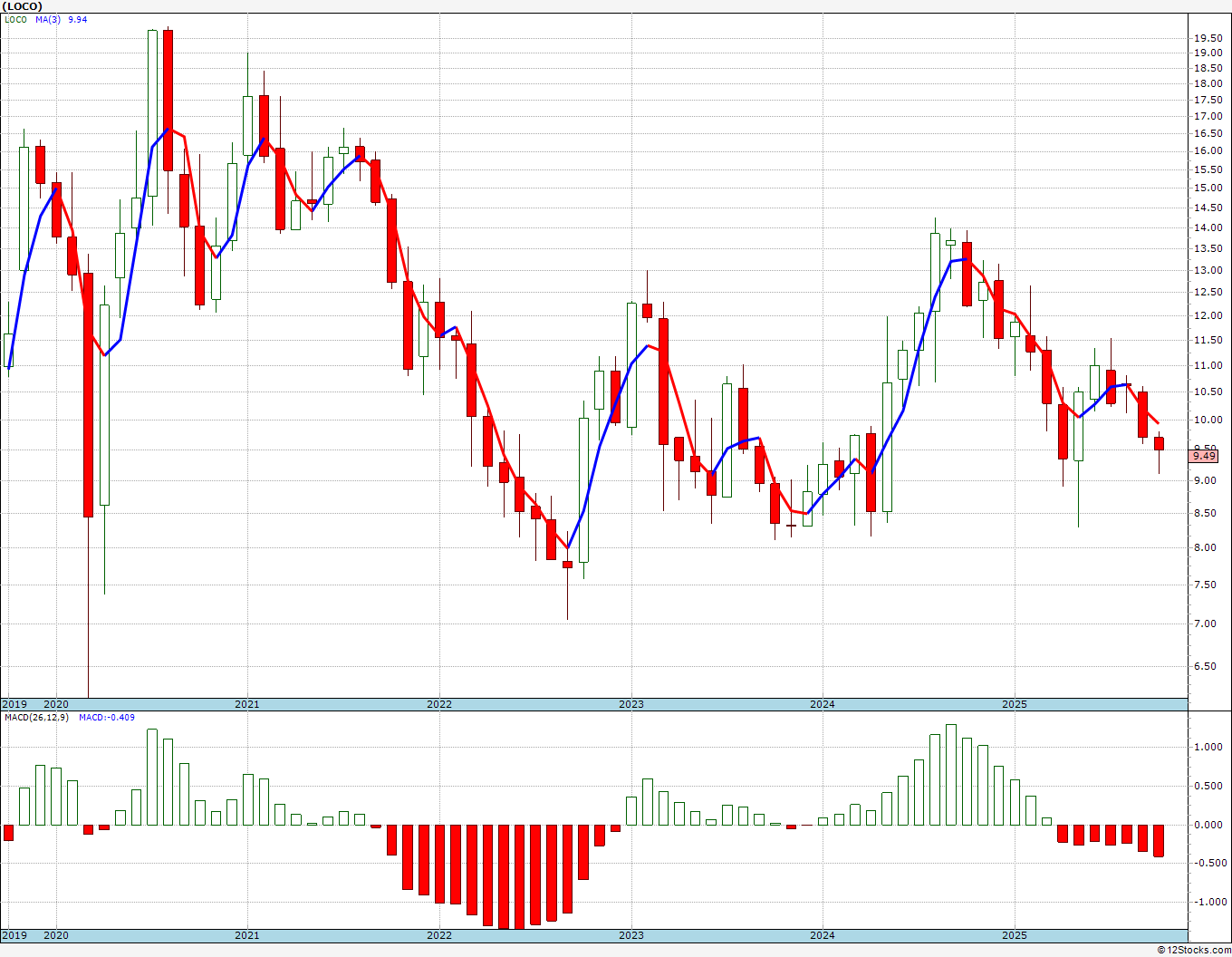
Task: Click the 18.00 price axis label
Action: [x=1207, y=83]
